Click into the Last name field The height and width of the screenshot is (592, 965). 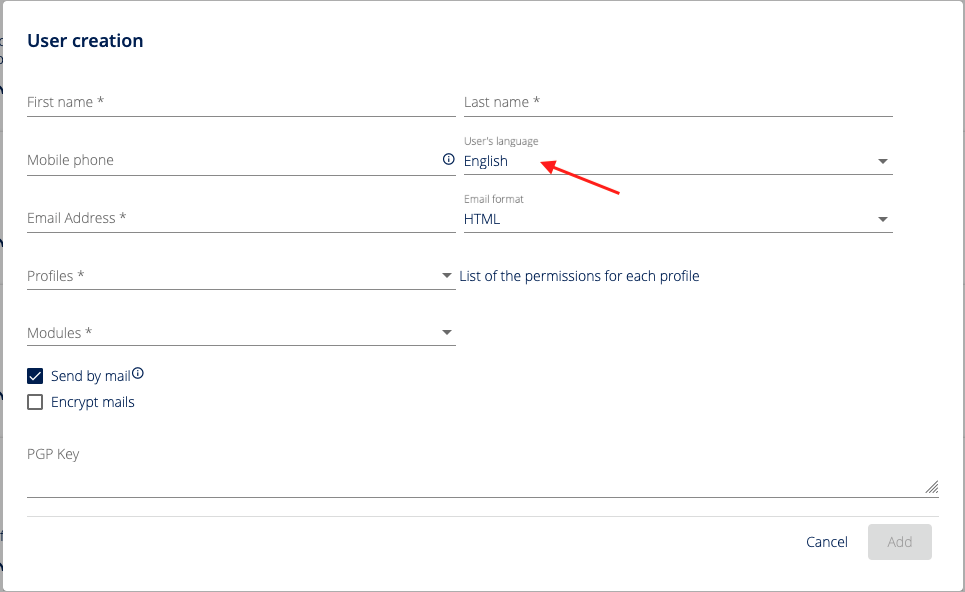pyautogui.click(x=677, y=102)
